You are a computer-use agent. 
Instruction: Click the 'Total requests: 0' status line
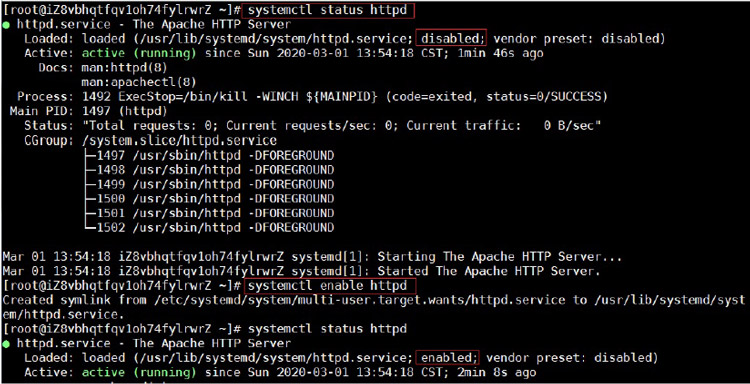click(x=313, y=126)
